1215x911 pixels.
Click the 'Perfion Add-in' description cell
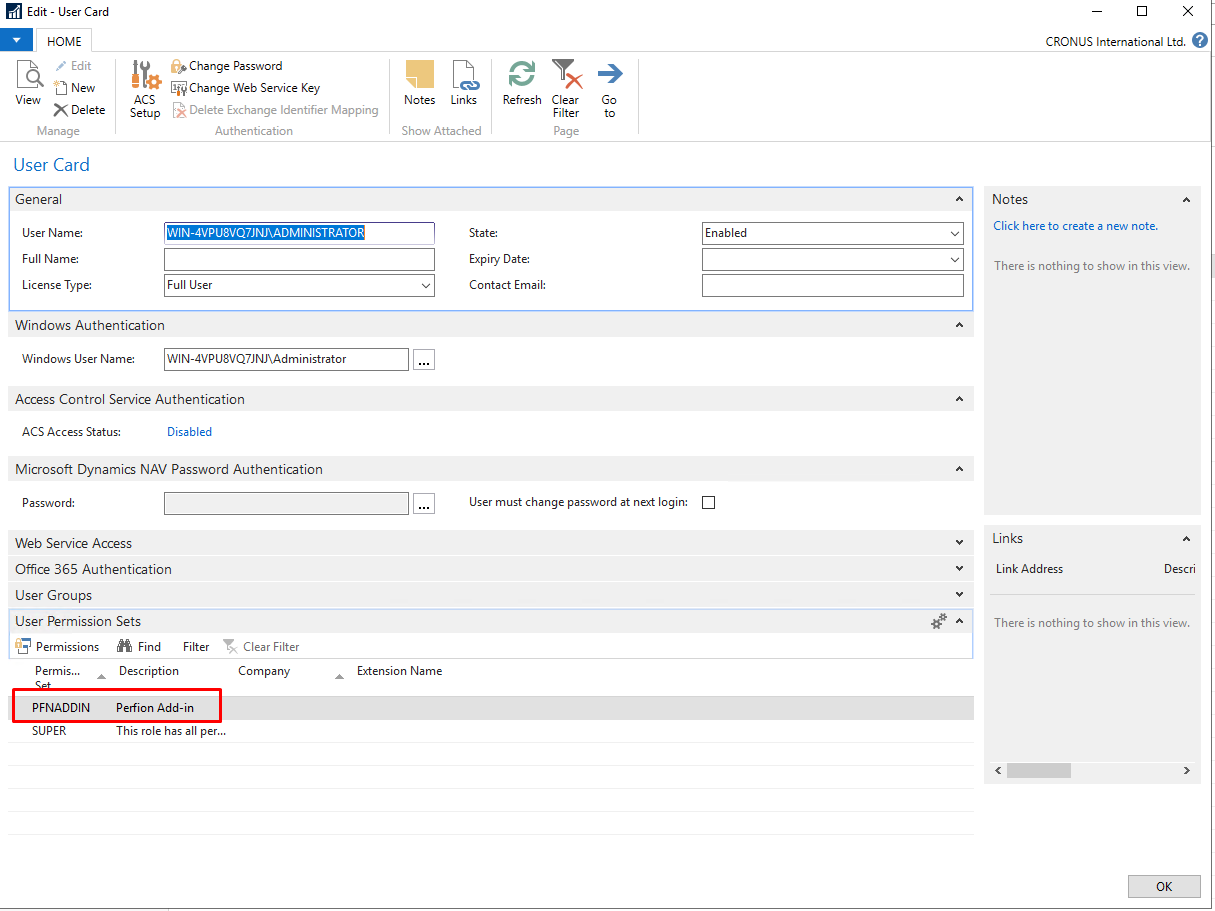155,708
